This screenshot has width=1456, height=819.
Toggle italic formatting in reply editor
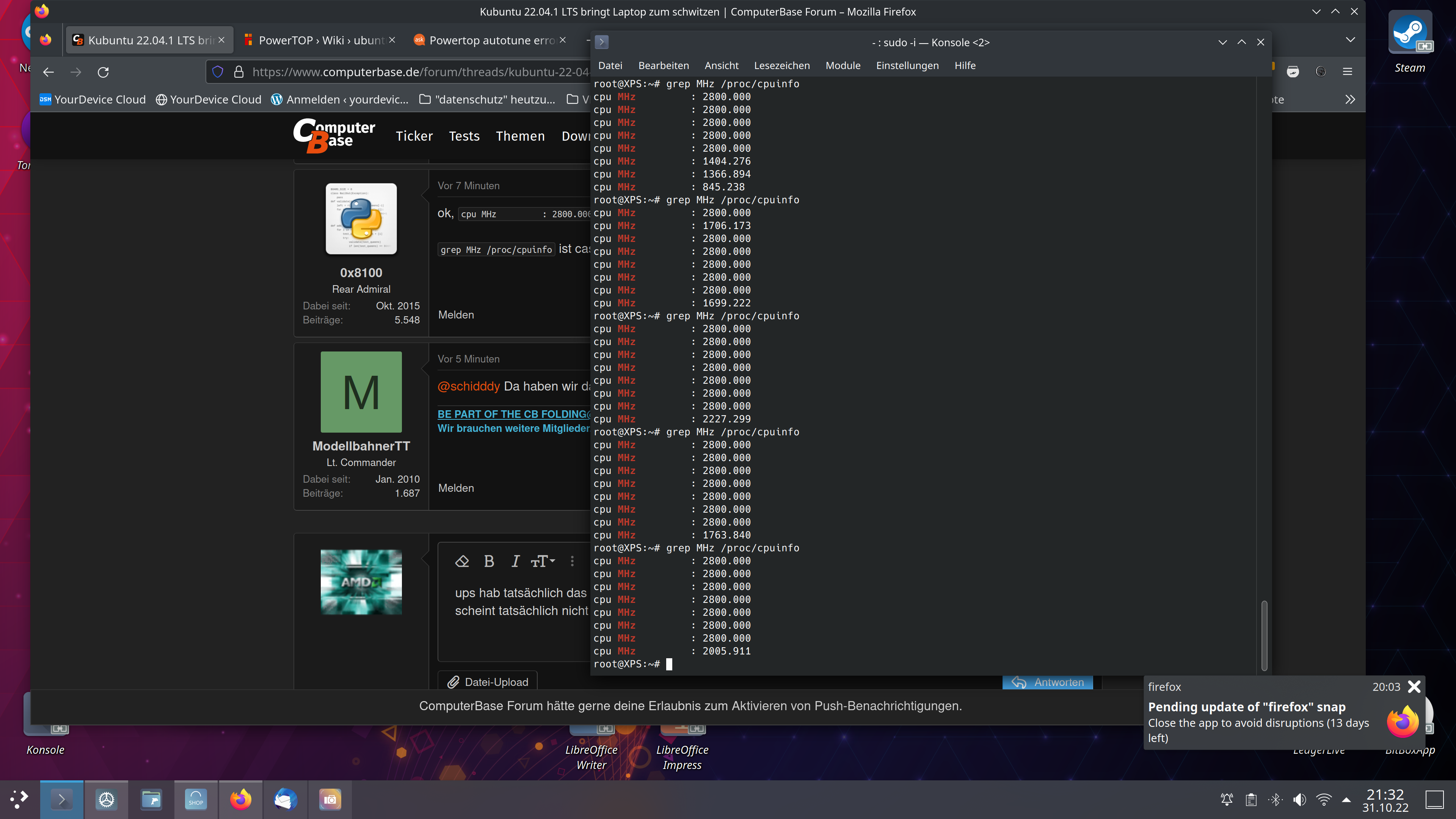515,561
